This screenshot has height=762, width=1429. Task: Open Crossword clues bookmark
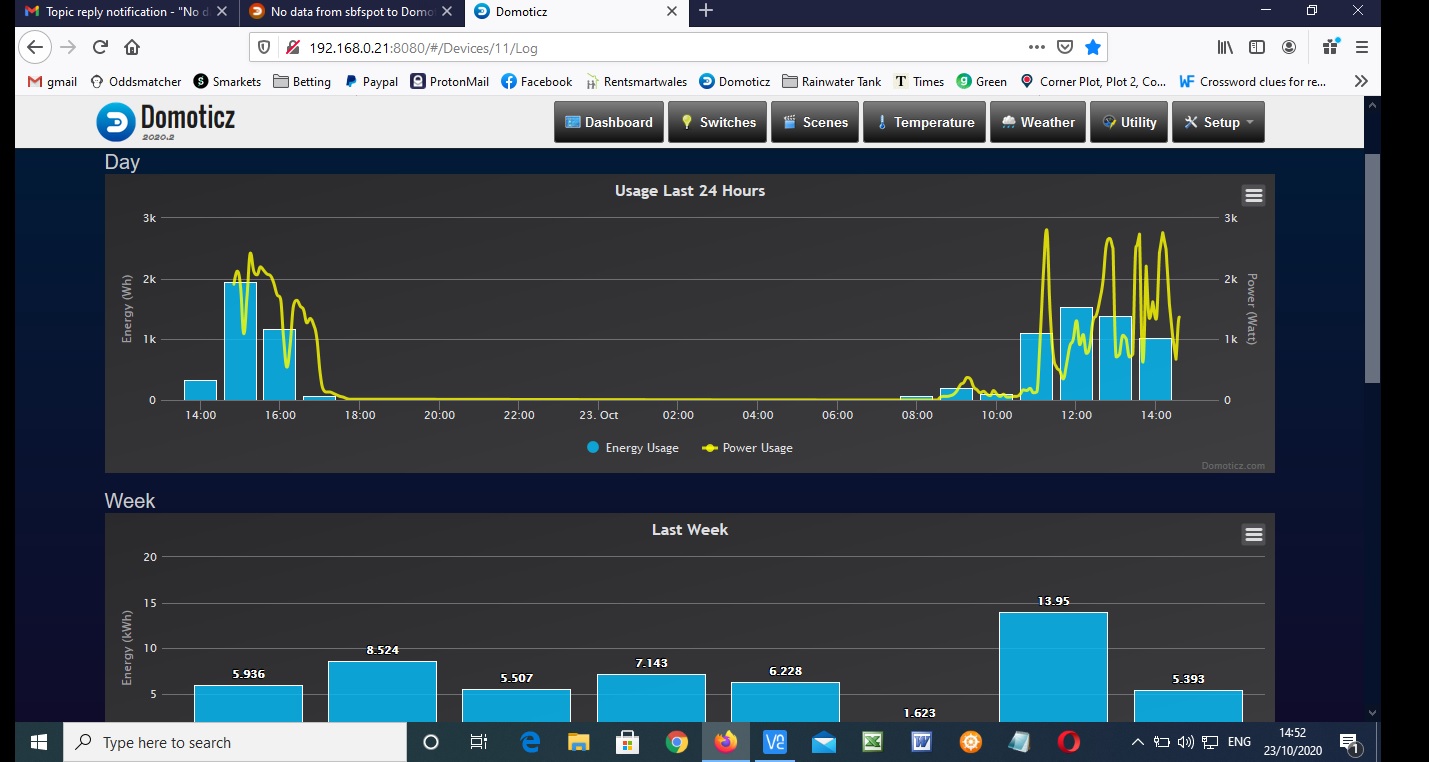[x=1254, y=82]
